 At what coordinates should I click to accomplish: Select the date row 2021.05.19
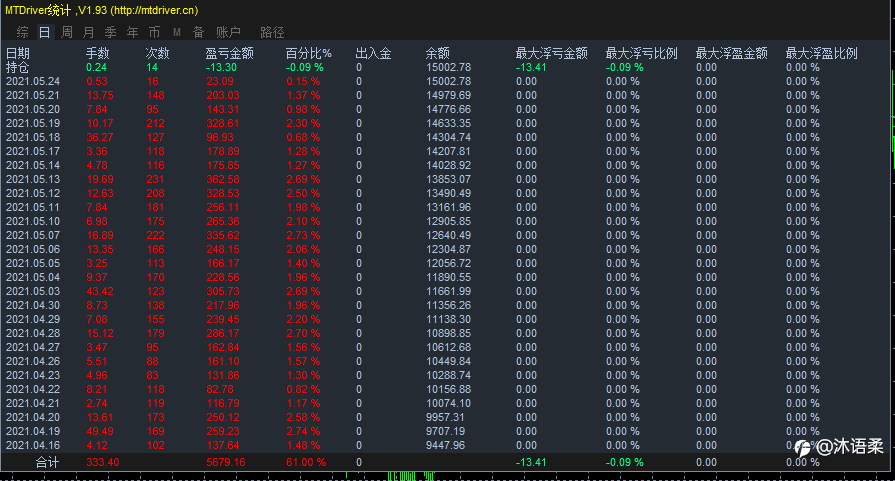[x=33, y=123]
